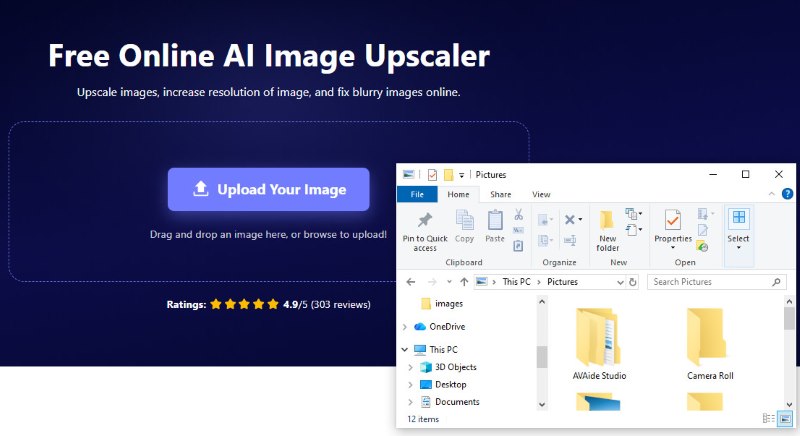Screen dimensions: 800x436
Task: Click Pin to Quick access icon
Action: point(424,220)
